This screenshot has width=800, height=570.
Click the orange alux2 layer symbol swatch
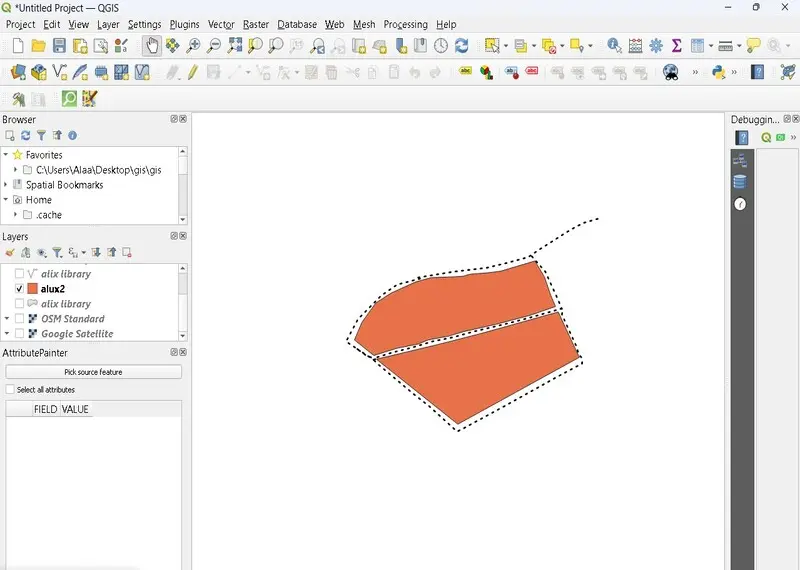[x=33, y=289]
